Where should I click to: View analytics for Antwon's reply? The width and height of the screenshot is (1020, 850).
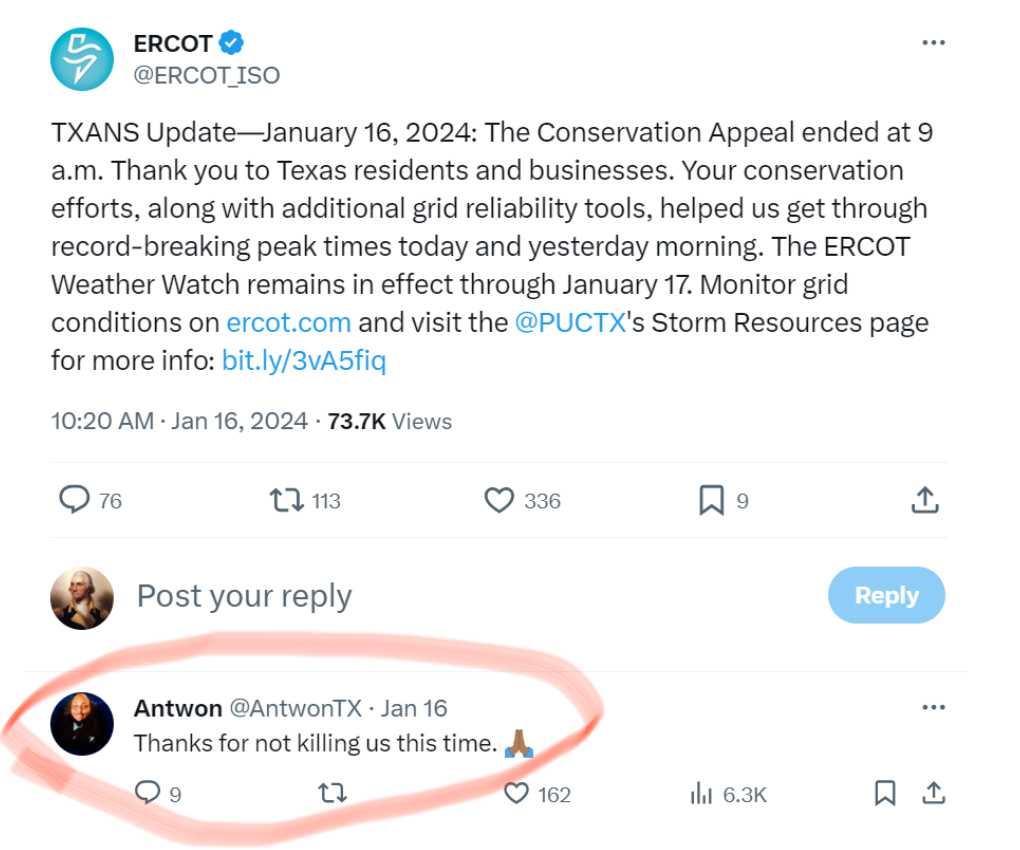point(702,793)
